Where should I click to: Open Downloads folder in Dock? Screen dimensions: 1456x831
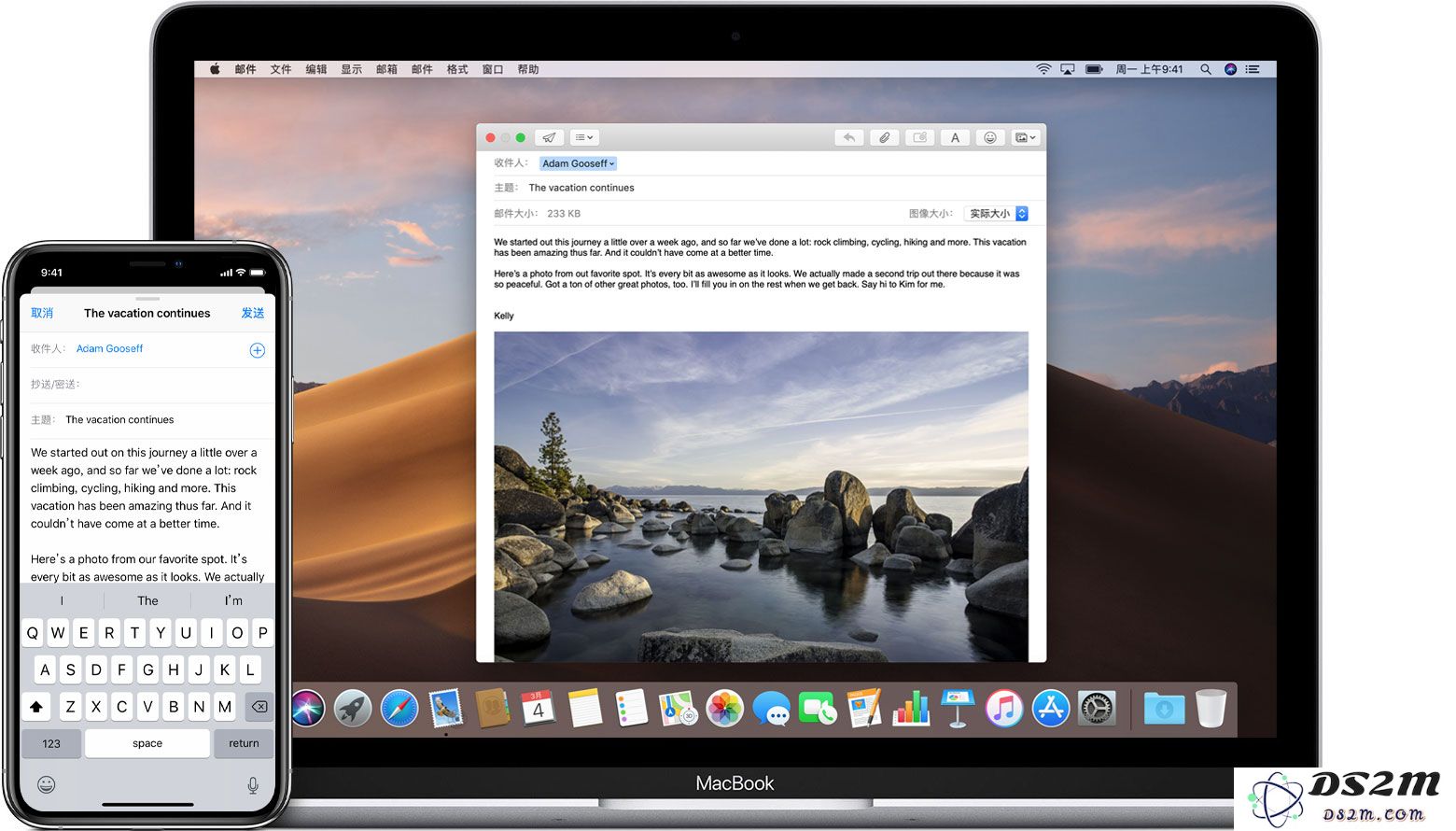click(1164, 709)
